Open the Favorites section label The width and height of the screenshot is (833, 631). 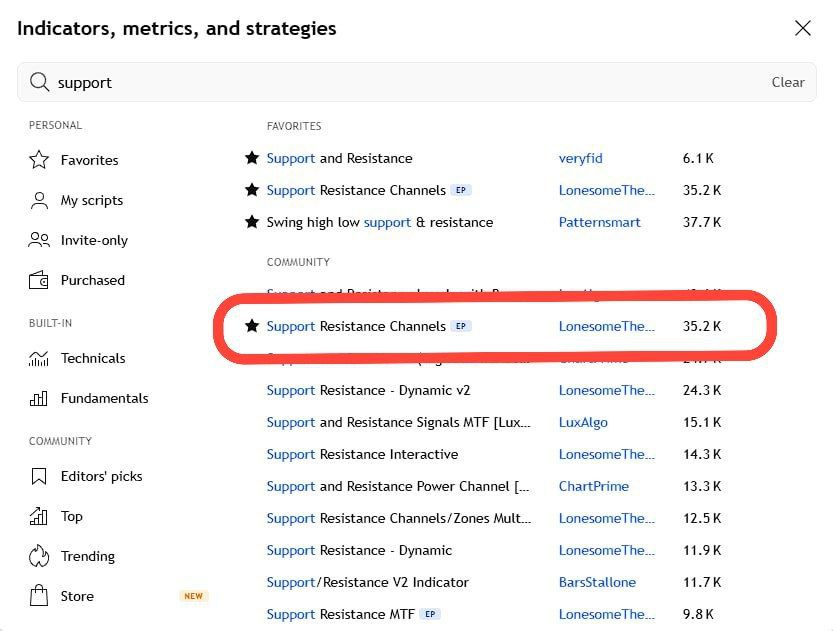(89, 160)
